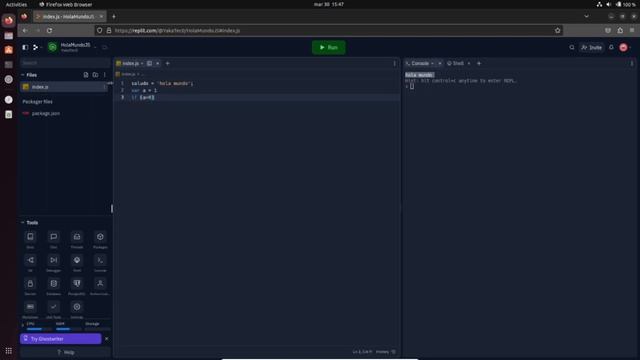640x360 pixels.
Task: Open the Threads tool
Action: point(77,240)
